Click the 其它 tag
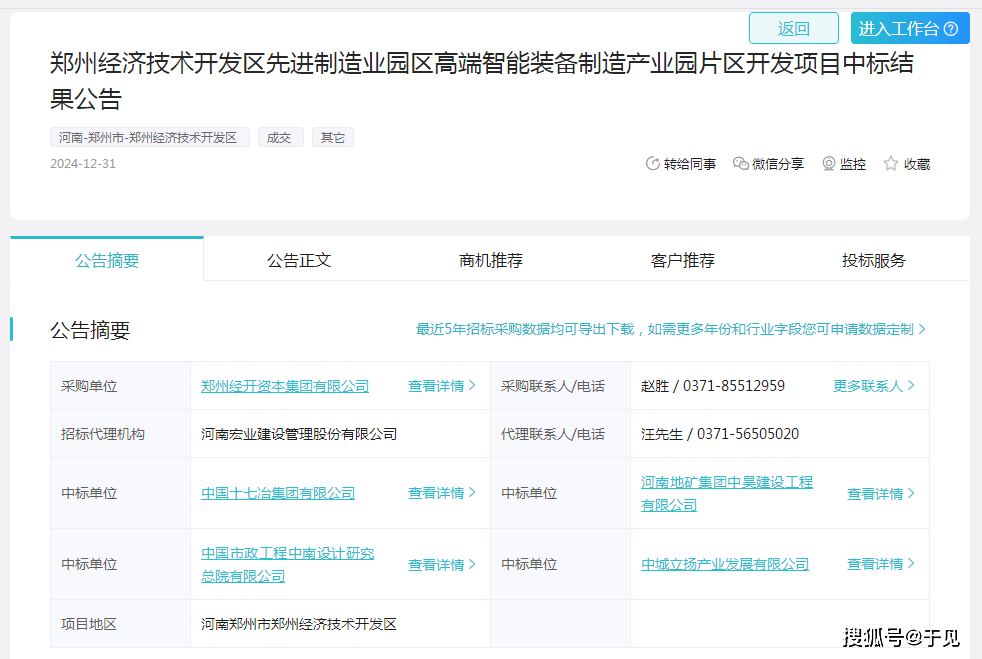The image size is (982, 659). 333,137
